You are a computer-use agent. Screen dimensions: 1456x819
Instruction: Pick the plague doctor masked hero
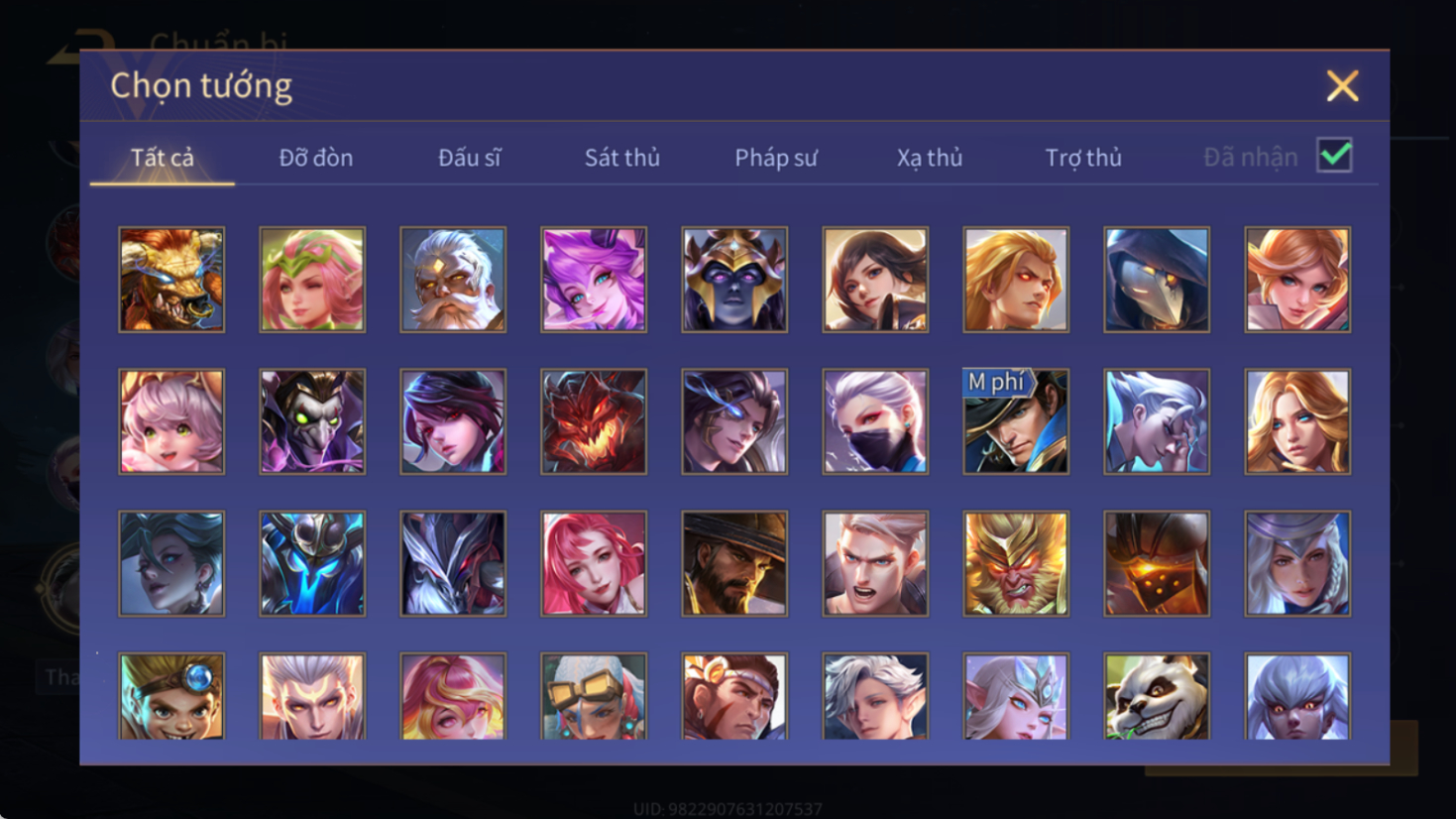coord(1157,280)
